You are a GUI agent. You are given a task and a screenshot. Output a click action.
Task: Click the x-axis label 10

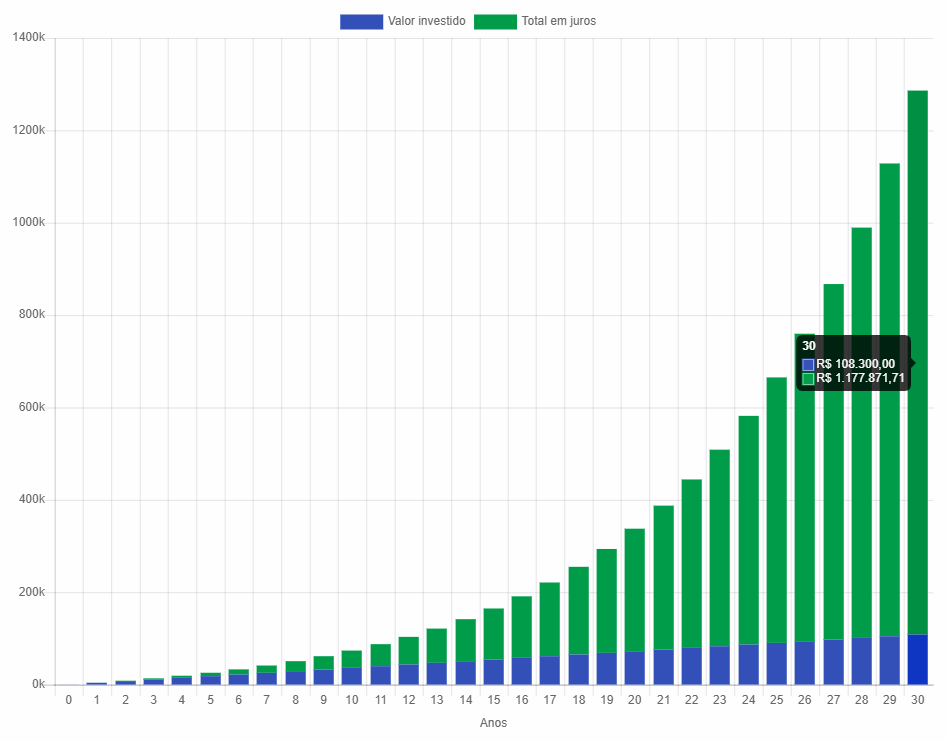pos(352,700)
